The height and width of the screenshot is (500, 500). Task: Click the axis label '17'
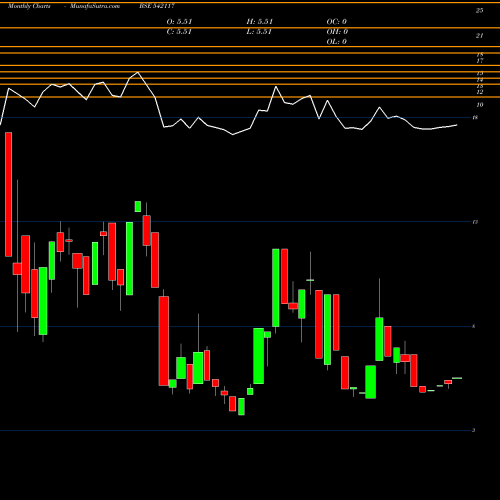(x=480, y=61)
